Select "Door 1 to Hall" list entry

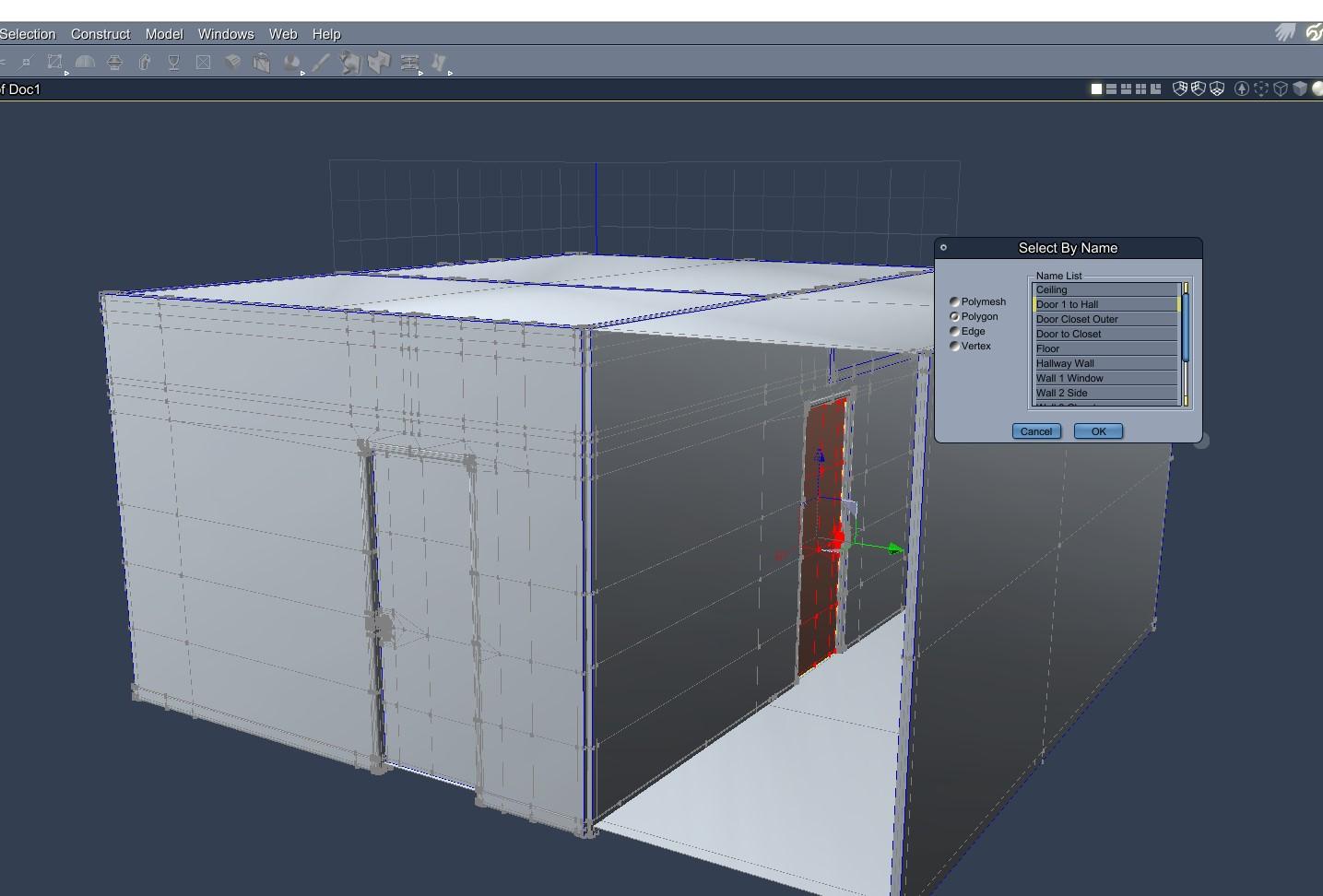(x=1105, y=304)
